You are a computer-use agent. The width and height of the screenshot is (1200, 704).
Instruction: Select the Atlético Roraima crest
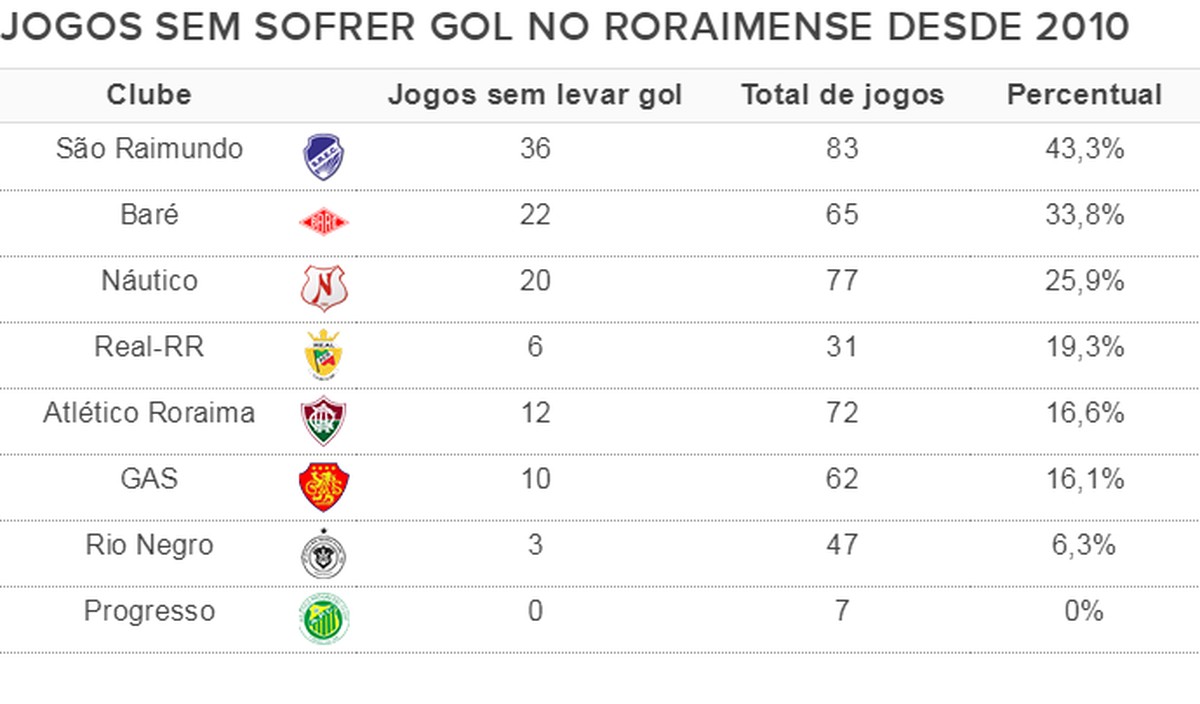click(x=325, y=421)
